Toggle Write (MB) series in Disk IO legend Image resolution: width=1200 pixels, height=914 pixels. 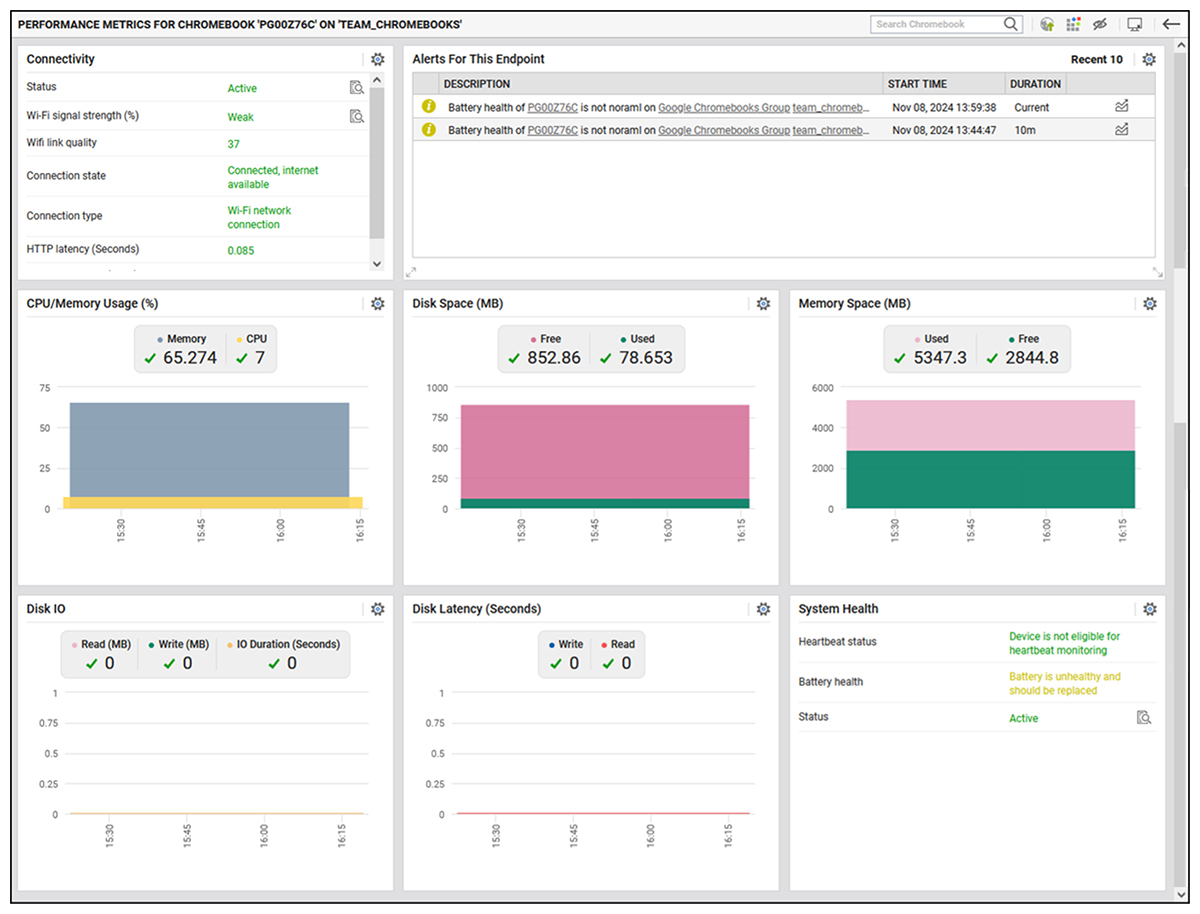179,644
